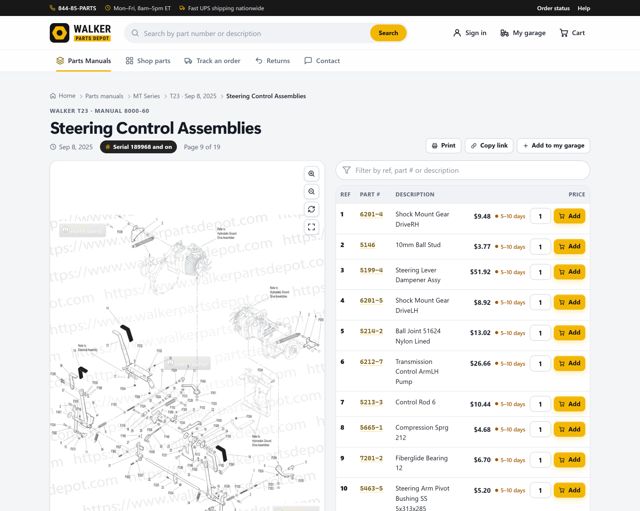The image size is (640, 511).
Task: Open part number 6201-4
Action: pyautogui.click(x=371, y=214)
